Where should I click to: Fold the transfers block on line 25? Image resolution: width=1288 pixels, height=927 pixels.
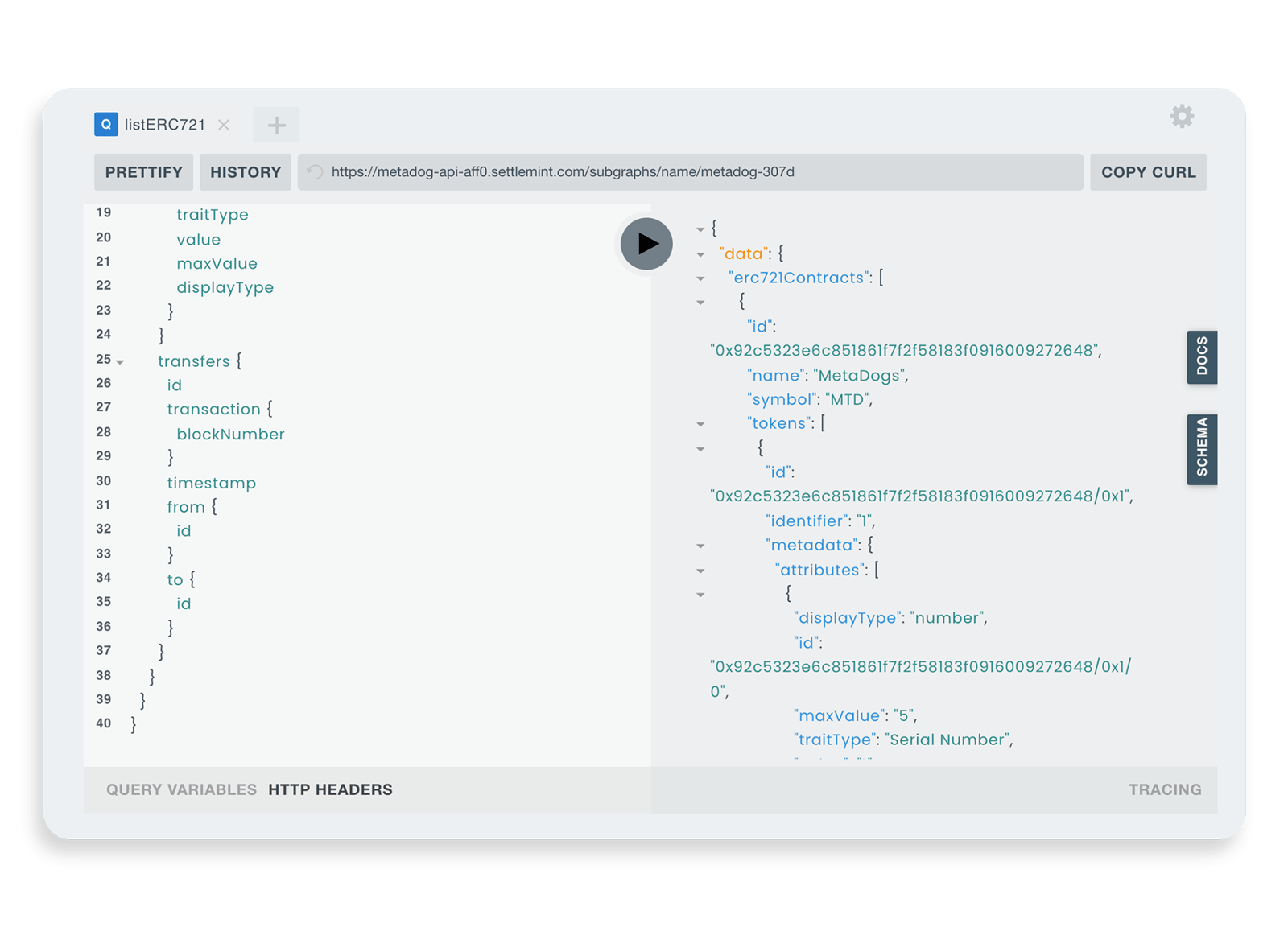click(119, 362)
